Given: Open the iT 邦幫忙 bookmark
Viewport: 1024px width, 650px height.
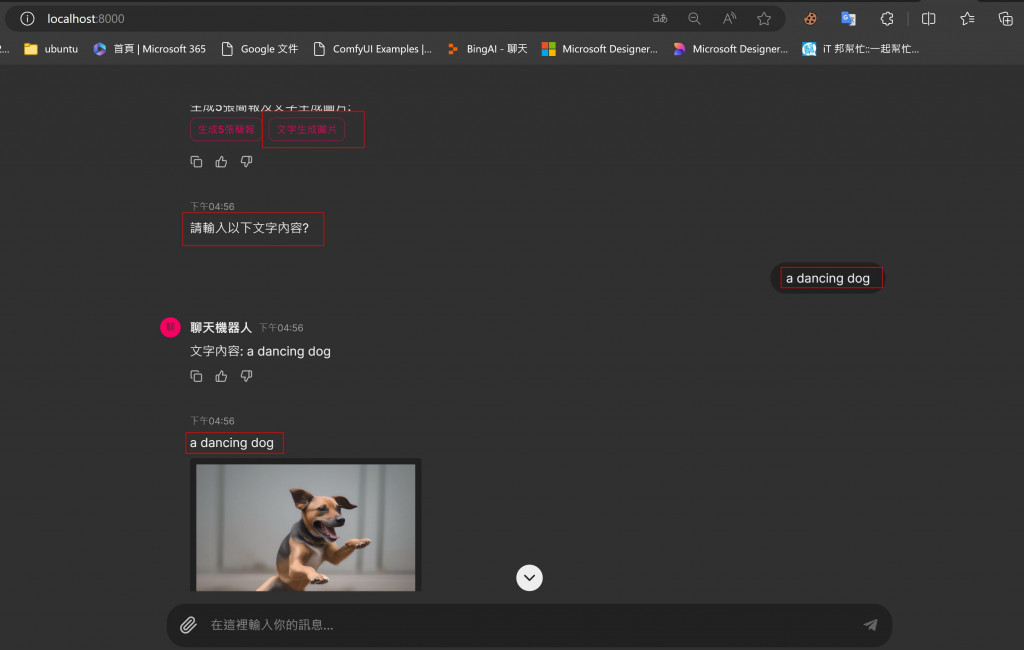Looking at the screenshot, I should pyautogui.click(x=861, y=49).
